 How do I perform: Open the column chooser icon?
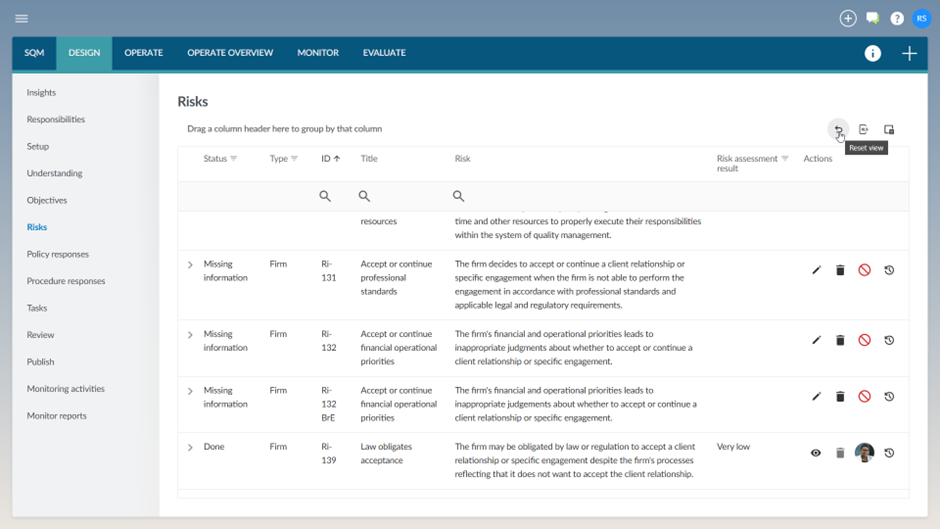(889, 129)
